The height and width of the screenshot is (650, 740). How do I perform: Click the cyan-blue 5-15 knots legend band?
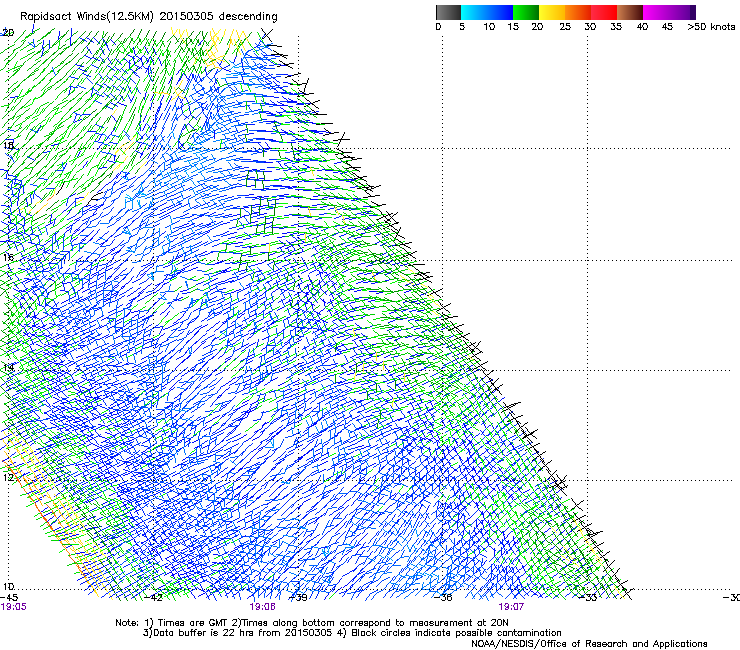tap(487, 12)
